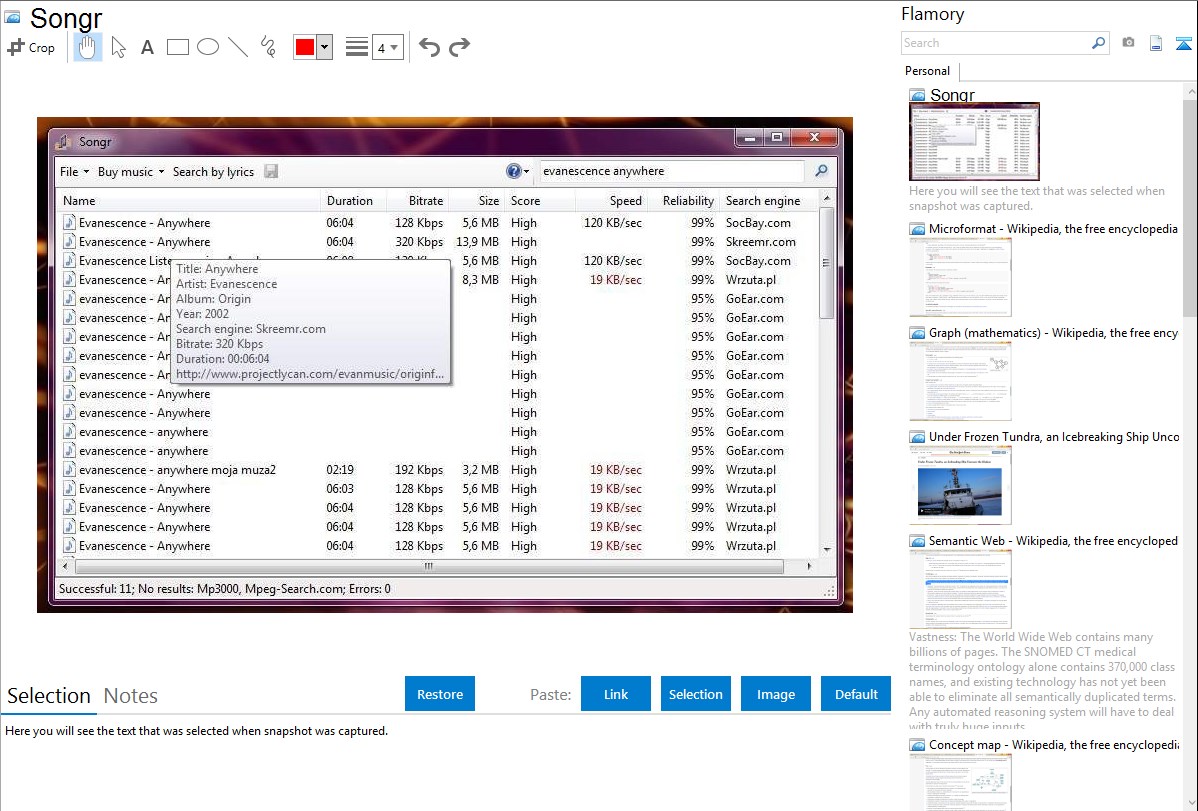Click the Songr snapshot icon in sidebar list
The image size is (1198, 811).
pyautogui.click(x=917, y=95)
